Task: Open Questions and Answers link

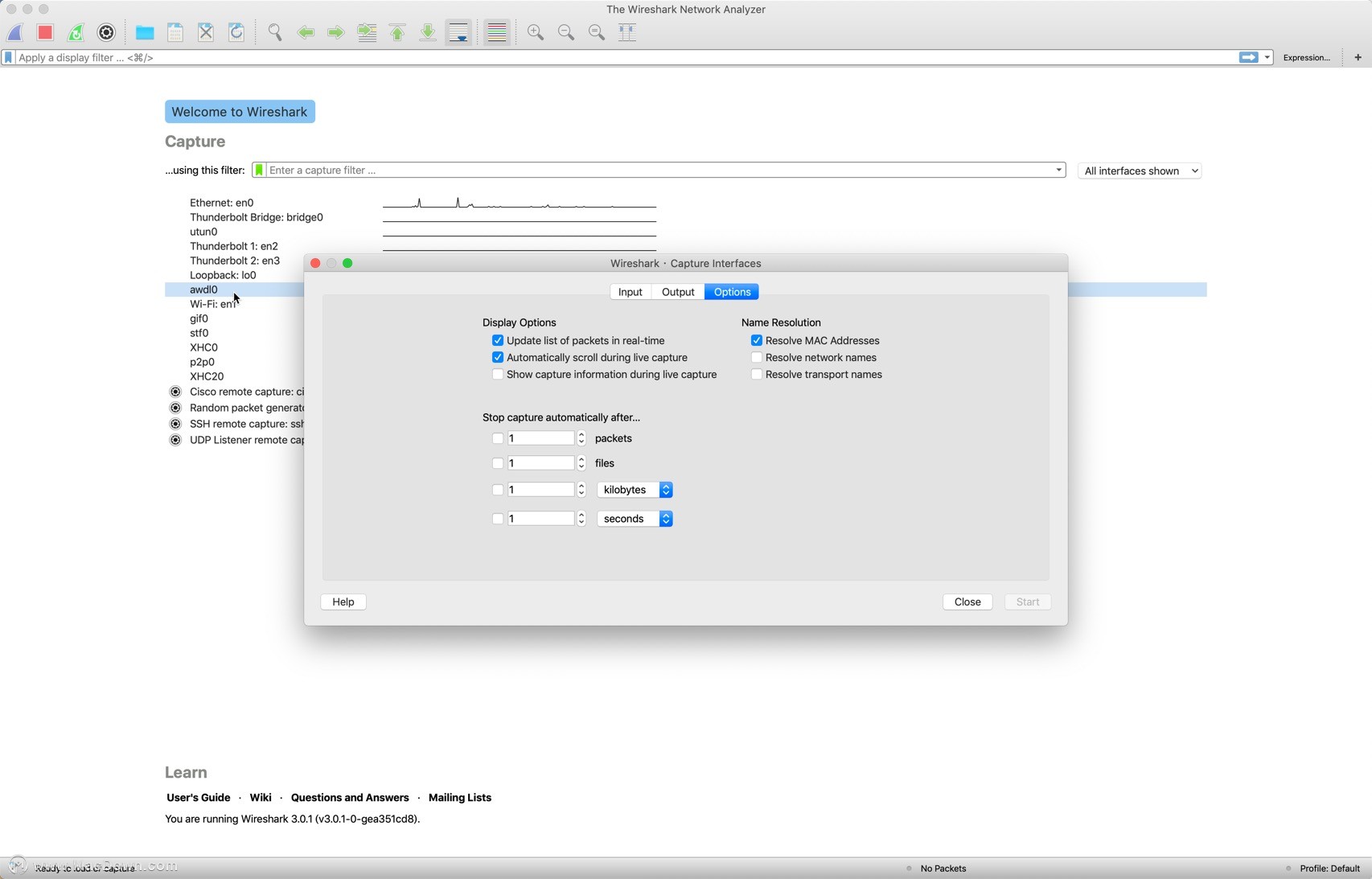Action: point(350,798)
